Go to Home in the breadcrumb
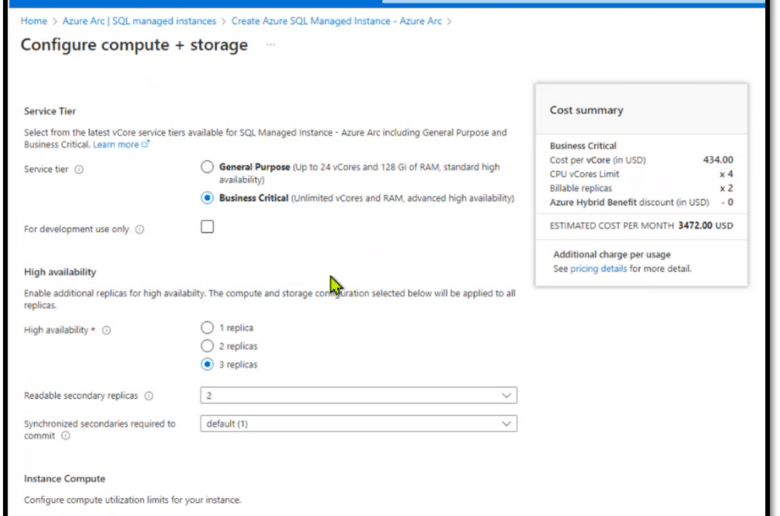Screen dimensions: 780x516 point(33,21)
